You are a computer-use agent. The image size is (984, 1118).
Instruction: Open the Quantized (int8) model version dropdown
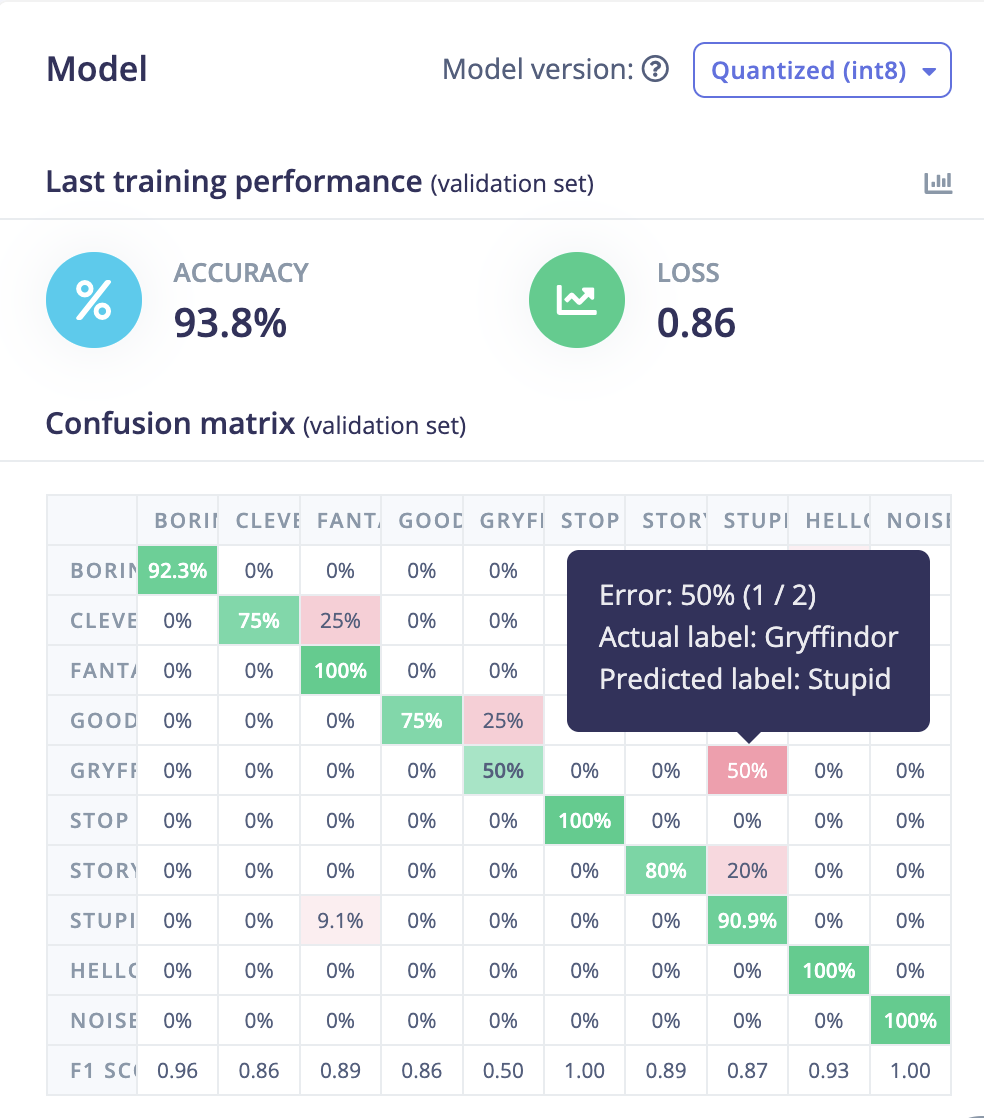pos(821,71)
